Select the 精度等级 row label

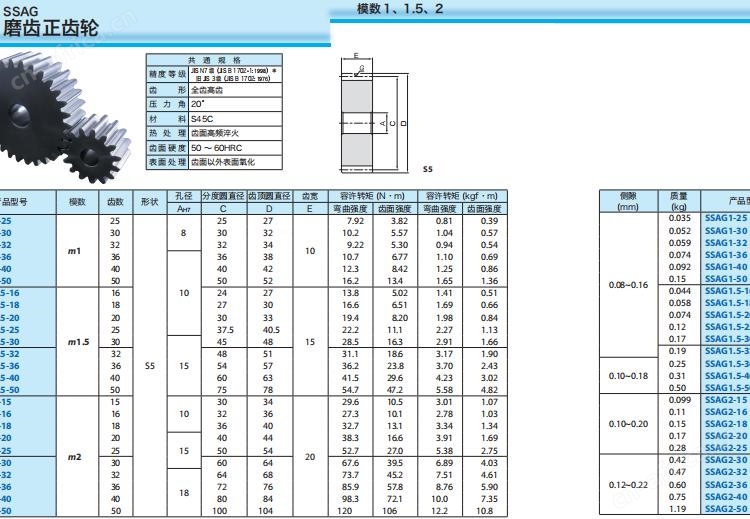(167, 74)
